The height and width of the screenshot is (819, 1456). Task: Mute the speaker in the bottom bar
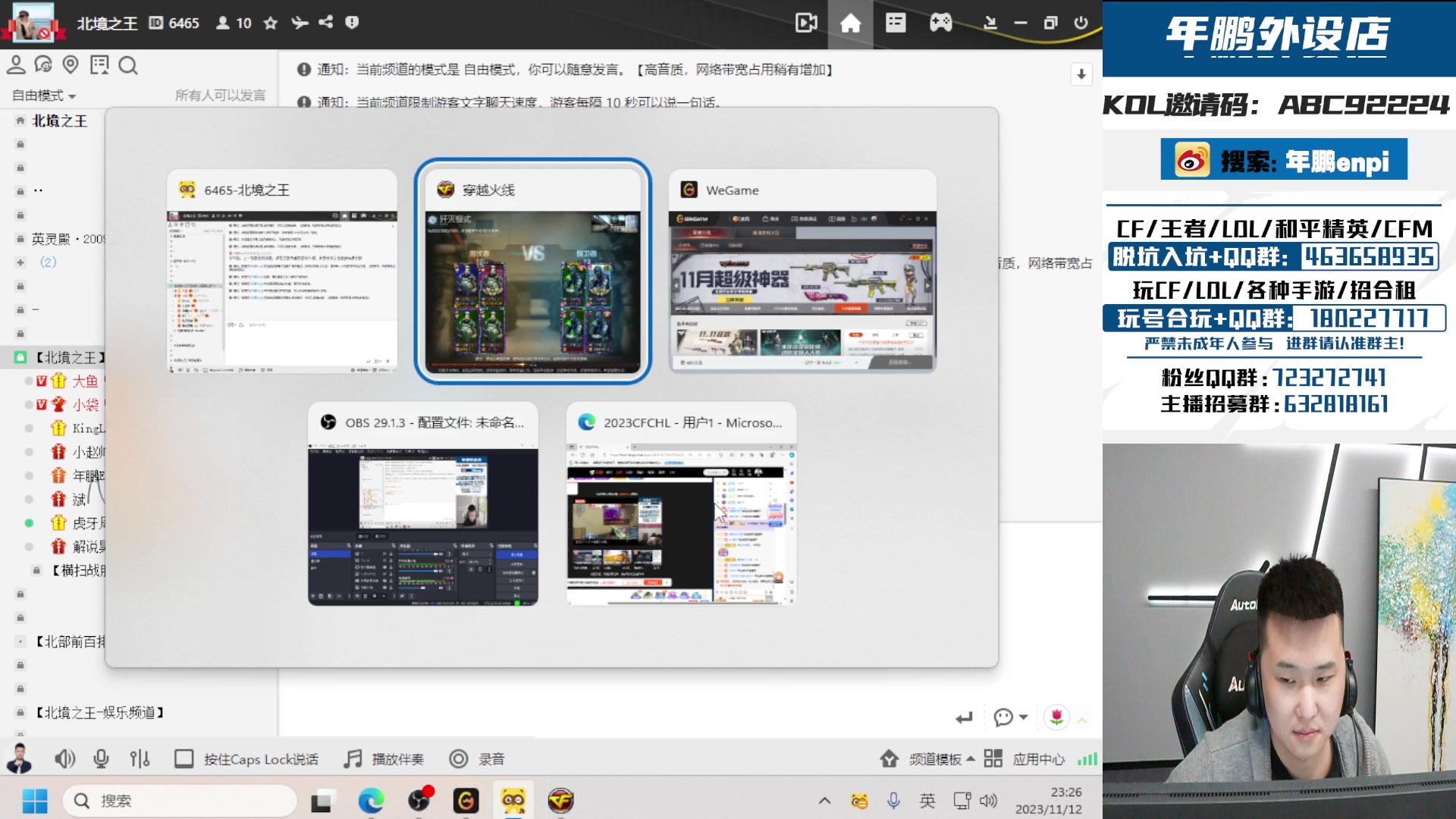click(65, 759)
